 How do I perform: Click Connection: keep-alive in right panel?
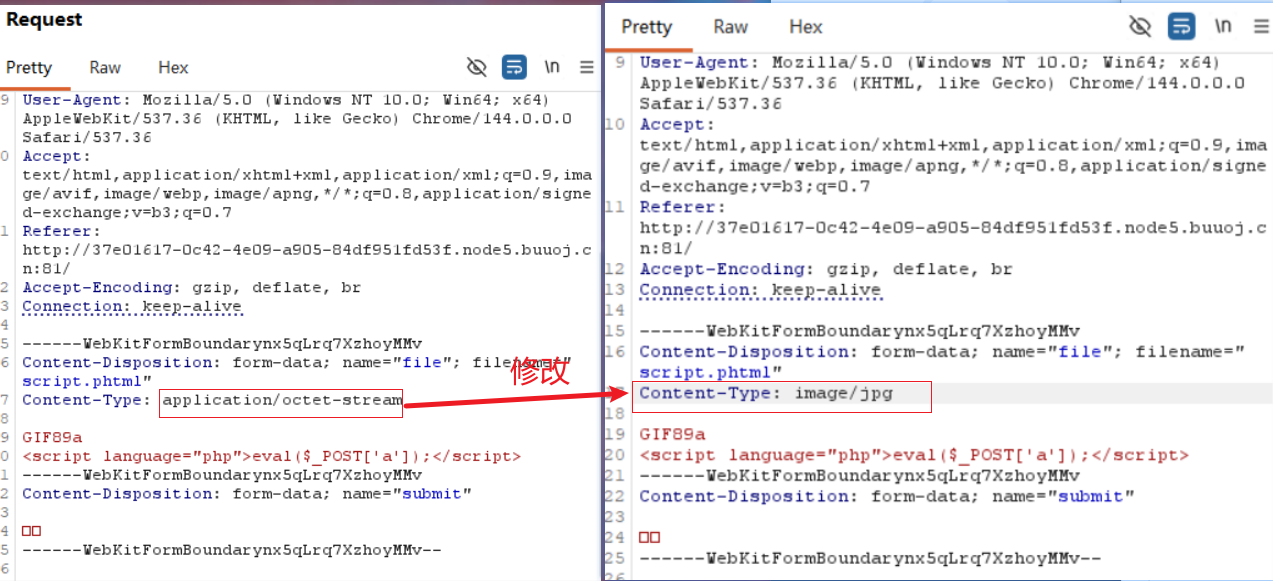pos(760,290)
